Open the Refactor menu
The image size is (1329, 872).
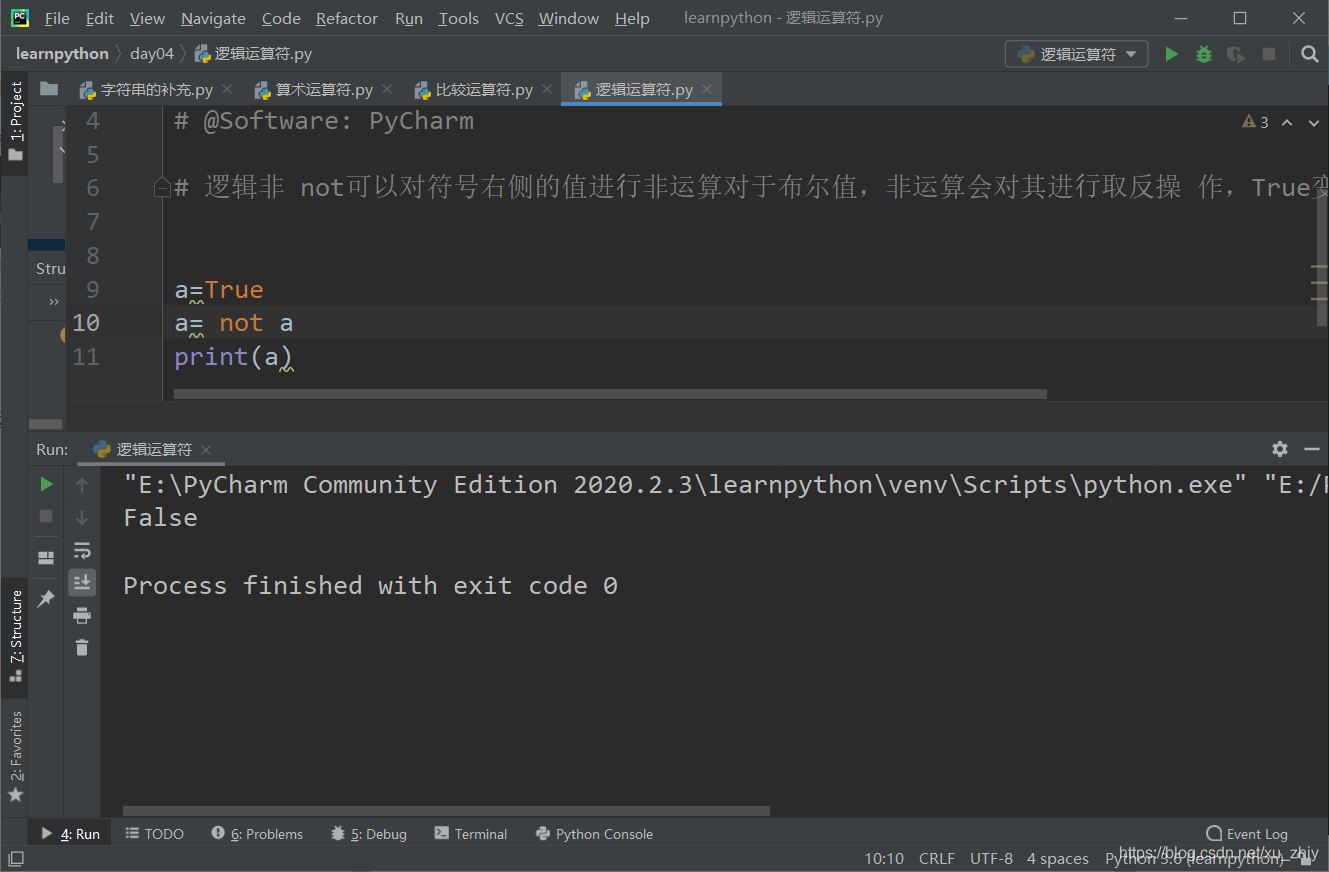pos(347,18)
